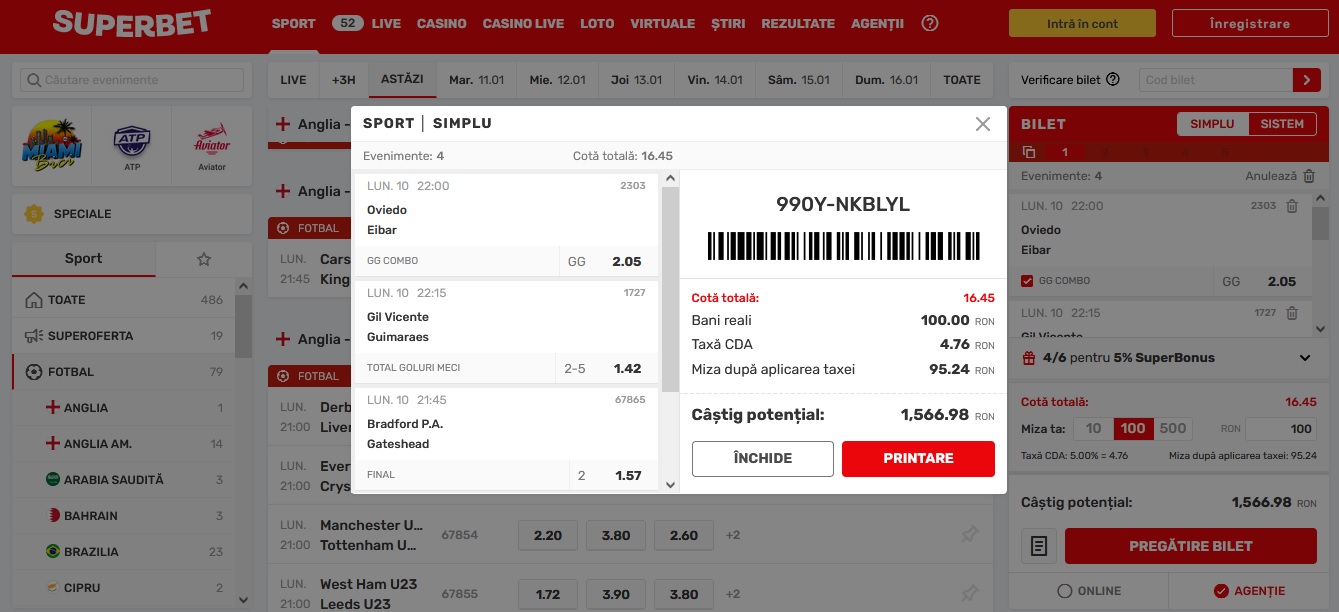This screenshot has height=612, width=1339.
Task: Select the Mar. 11.01 date tab
Action: coord(476,80)
